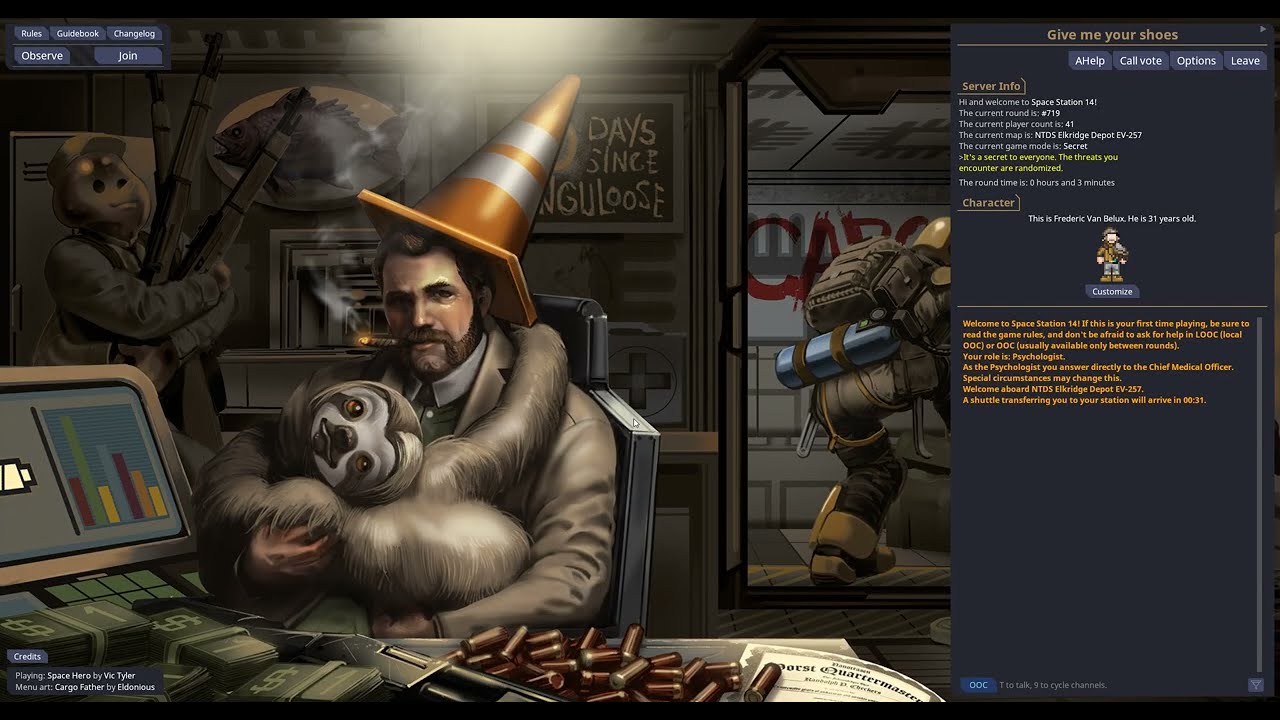Click the small arrow beside server title

[1263, 29]
